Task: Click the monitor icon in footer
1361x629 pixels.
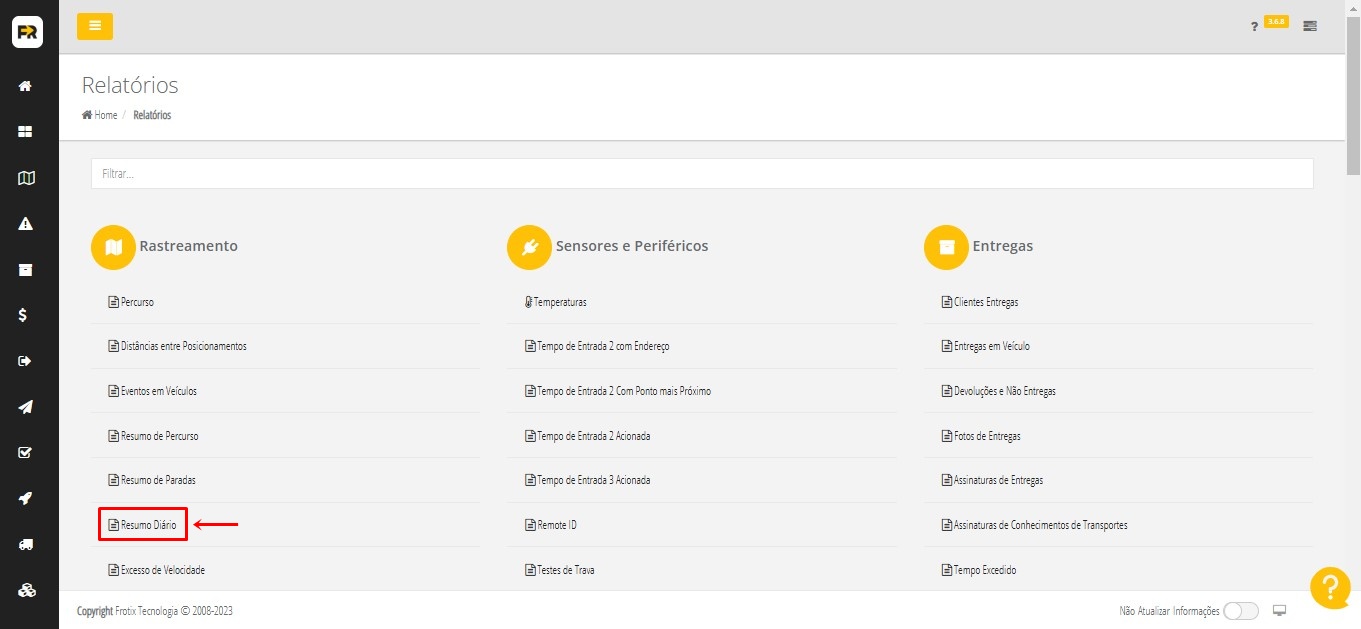Action: [x=1279, y=611]
